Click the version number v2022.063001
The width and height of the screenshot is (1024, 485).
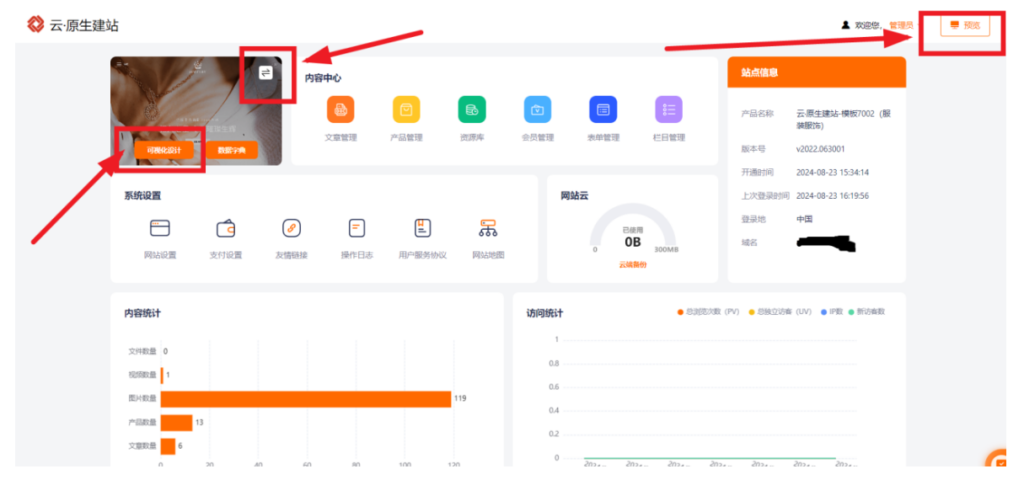[820, 149]
